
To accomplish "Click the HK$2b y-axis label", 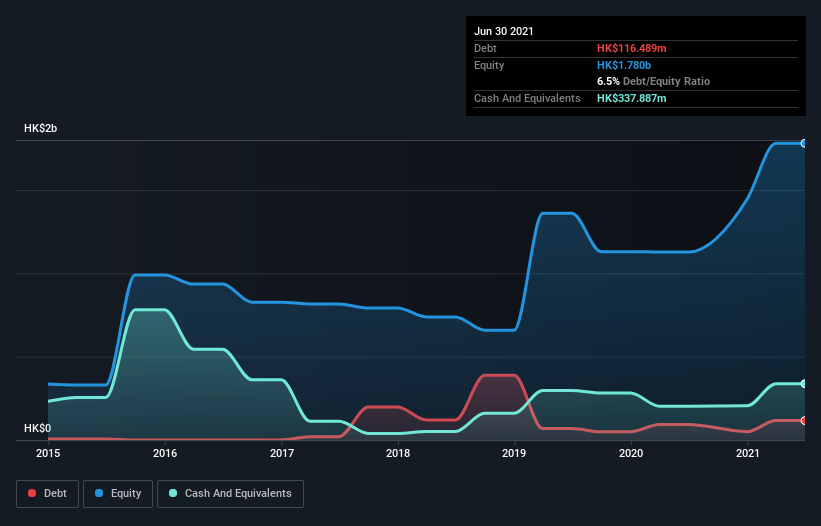I will point(40,128).
